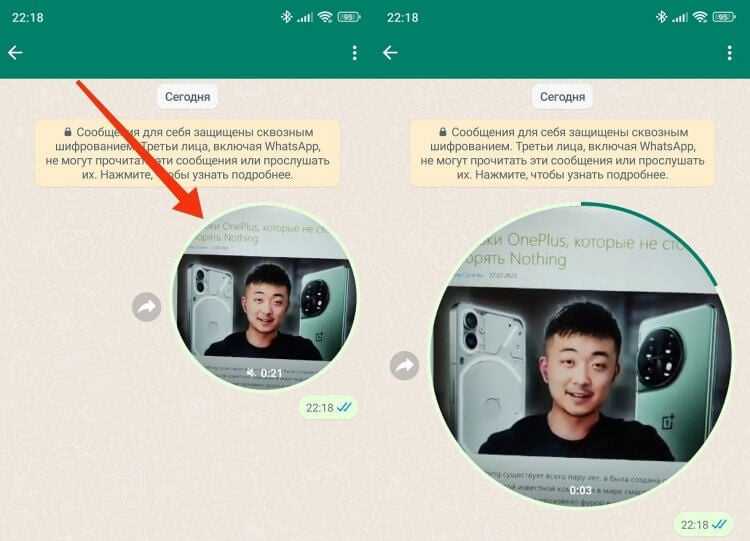The width and height of the screenshot is (750, 541).
Task: Play the small circular video with 0:21
Action: coord(264,297)
